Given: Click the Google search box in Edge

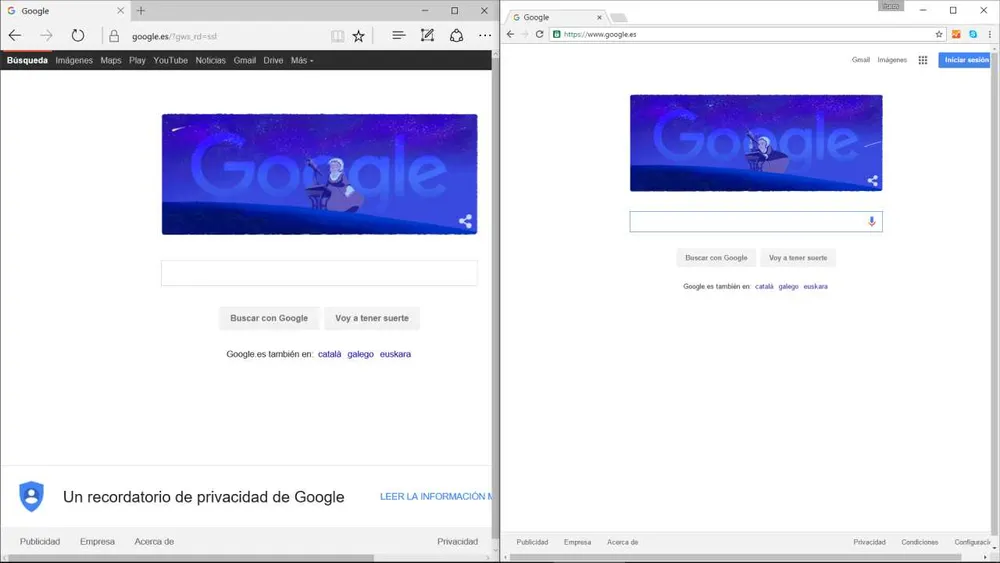Looking at the screenshot, I should (x=319, y=273).
